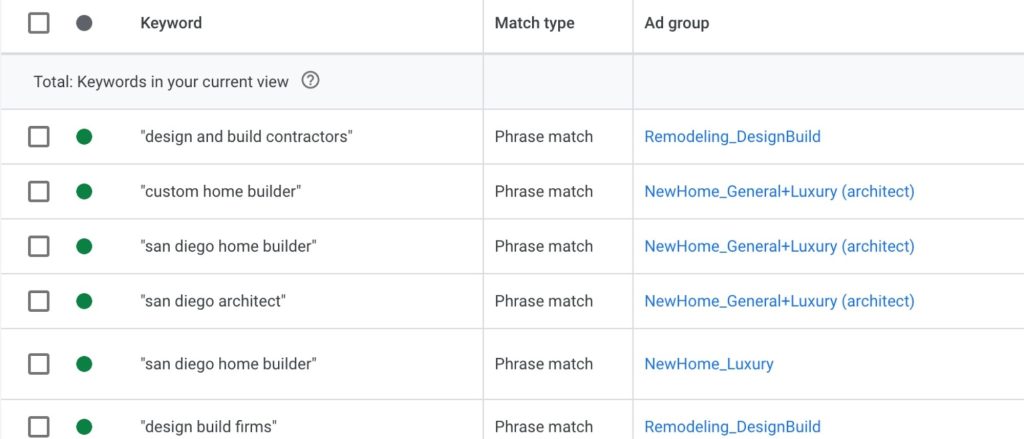The image size is (1024, 439).
Task: Check the "design build firms" row checkbox
Action: 39,427
